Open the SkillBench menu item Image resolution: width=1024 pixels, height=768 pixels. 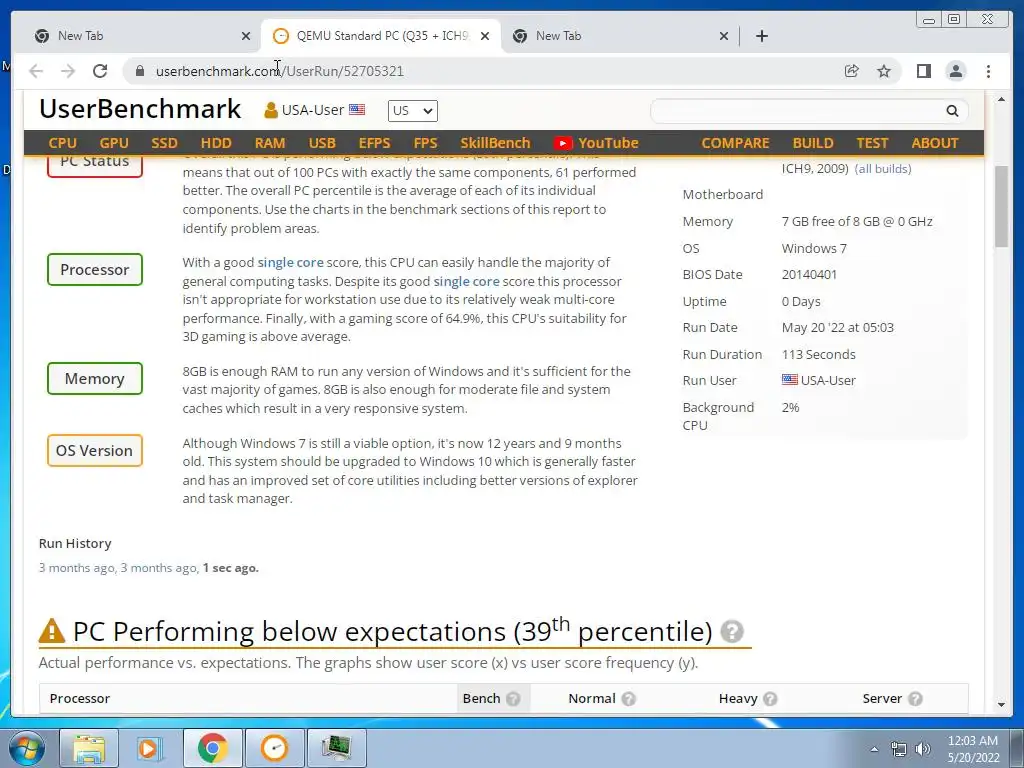tap(495, 143)
